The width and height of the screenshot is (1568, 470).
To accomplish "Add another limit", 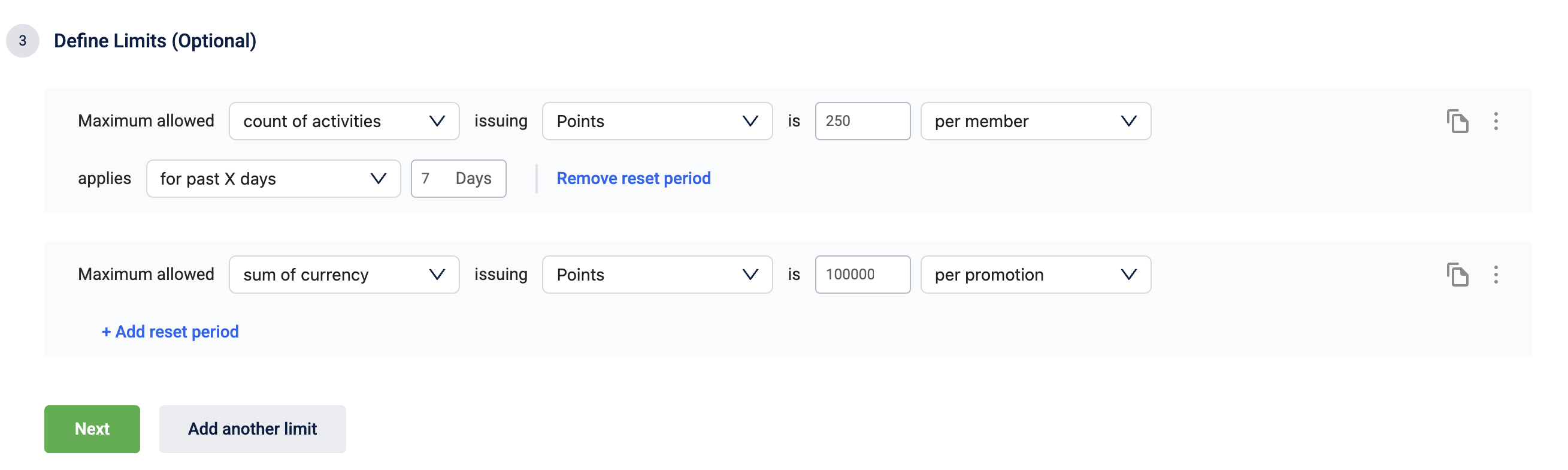I will click(253, 429).
